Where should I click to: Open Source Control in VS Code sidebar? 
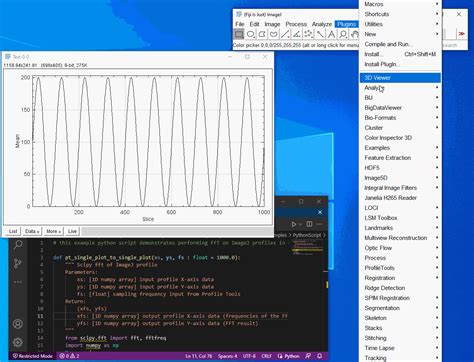click(x=18, y=263)
